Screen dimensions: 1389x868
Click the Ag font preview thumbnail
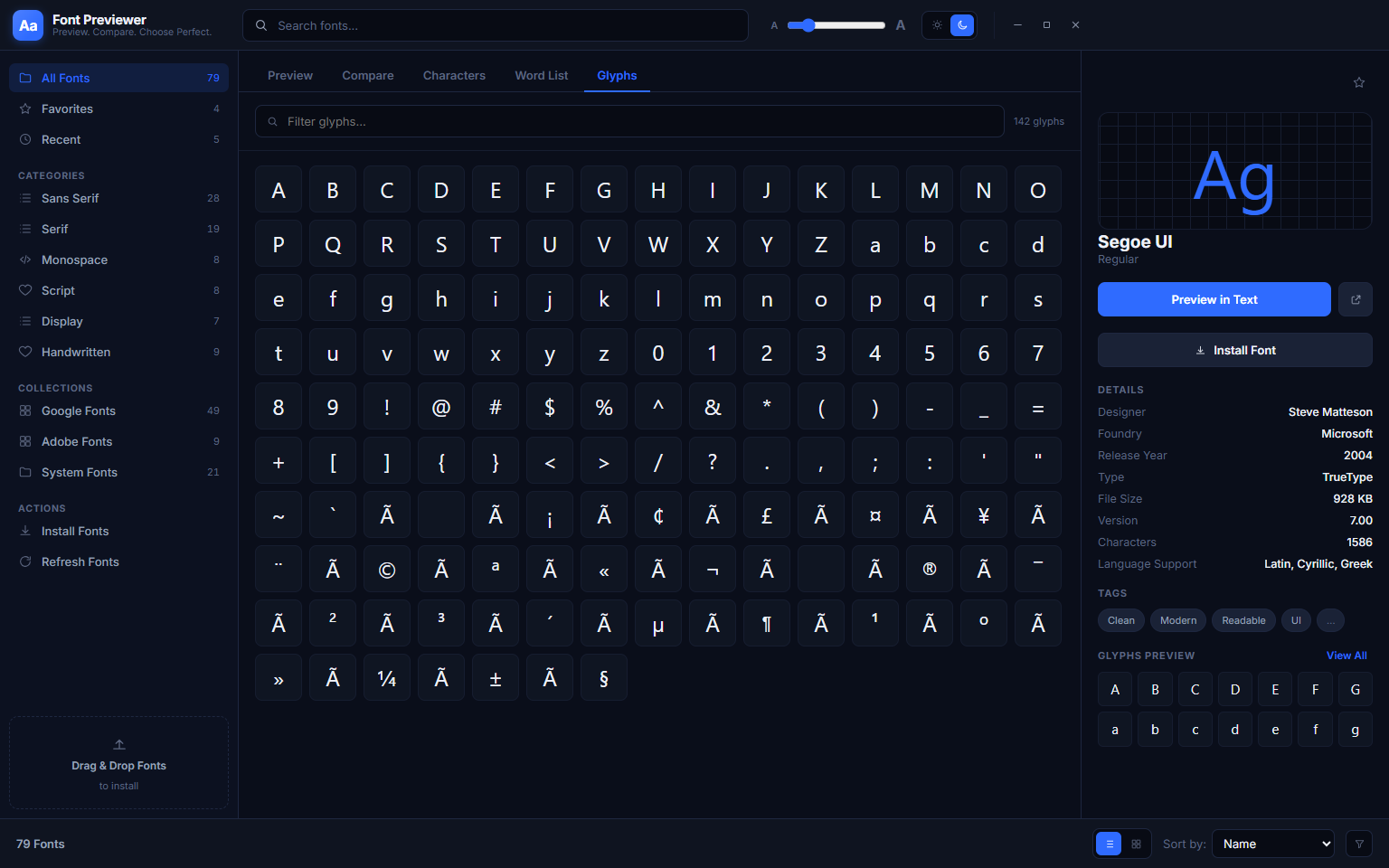coord(1234,171)
